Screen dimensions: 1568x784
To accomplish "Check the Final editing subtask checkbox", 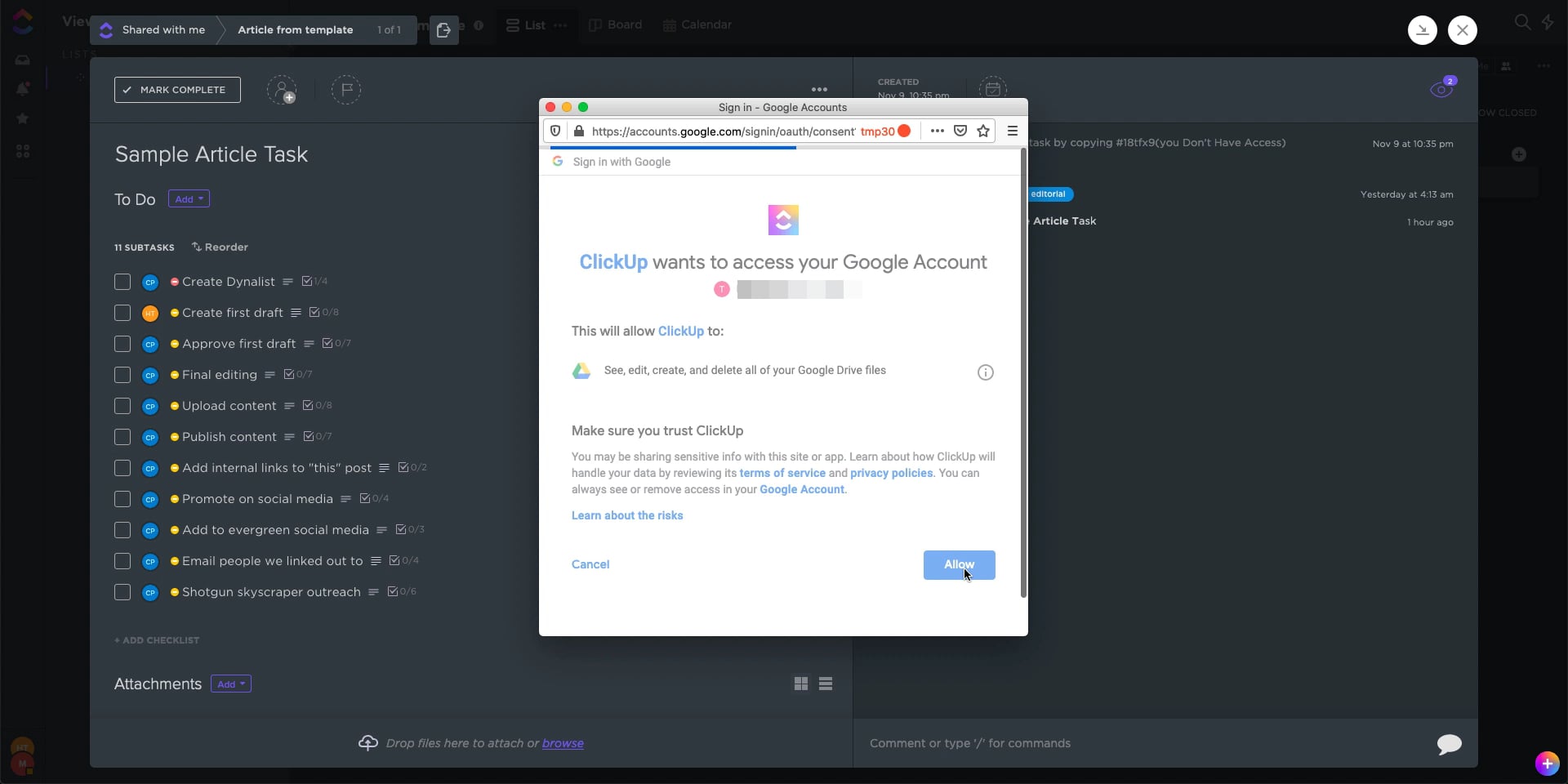I will coord(122,375).
